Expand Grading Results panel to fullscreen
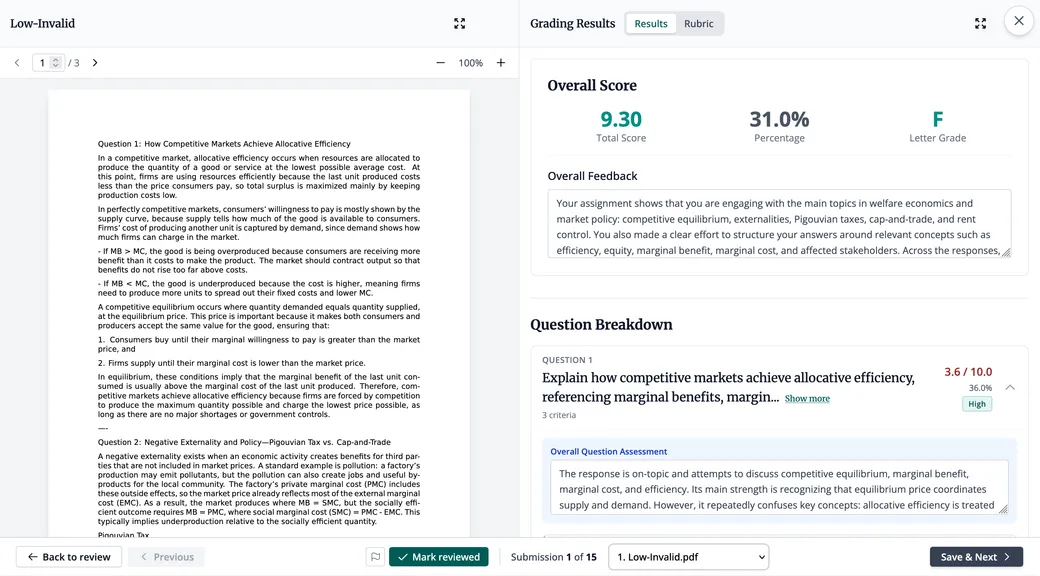Viewport: 1040px width, 576px height. (x=980, y=24)
